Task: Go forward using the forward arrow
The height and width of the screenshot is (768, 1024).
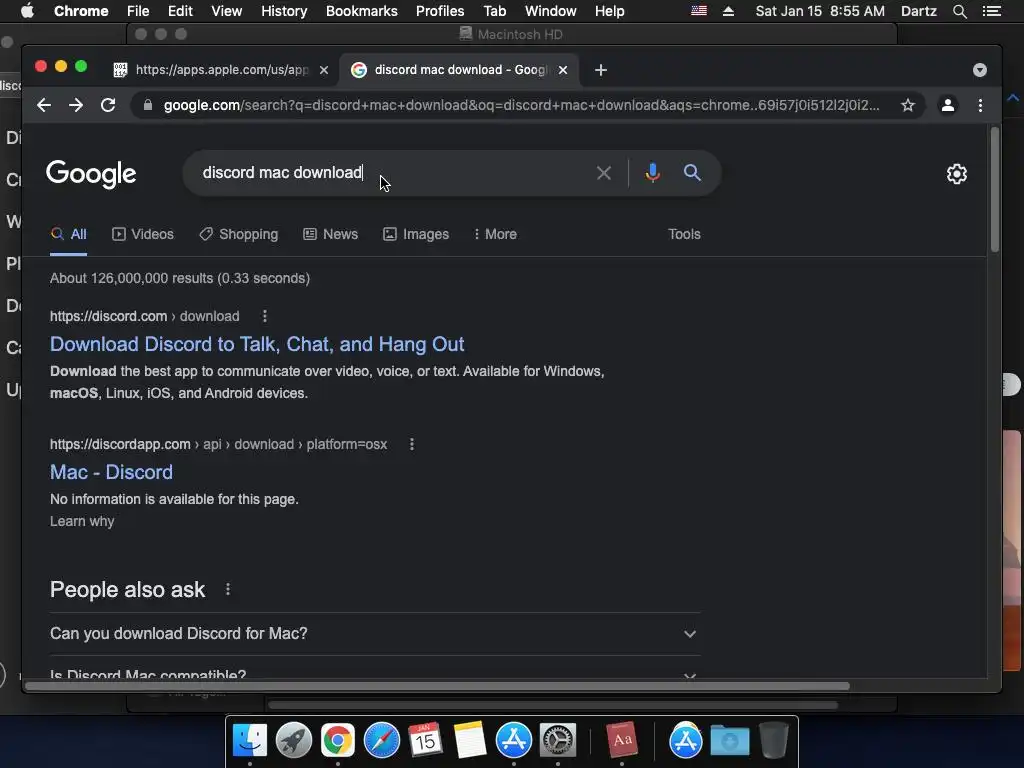Action: coord(76,105)
